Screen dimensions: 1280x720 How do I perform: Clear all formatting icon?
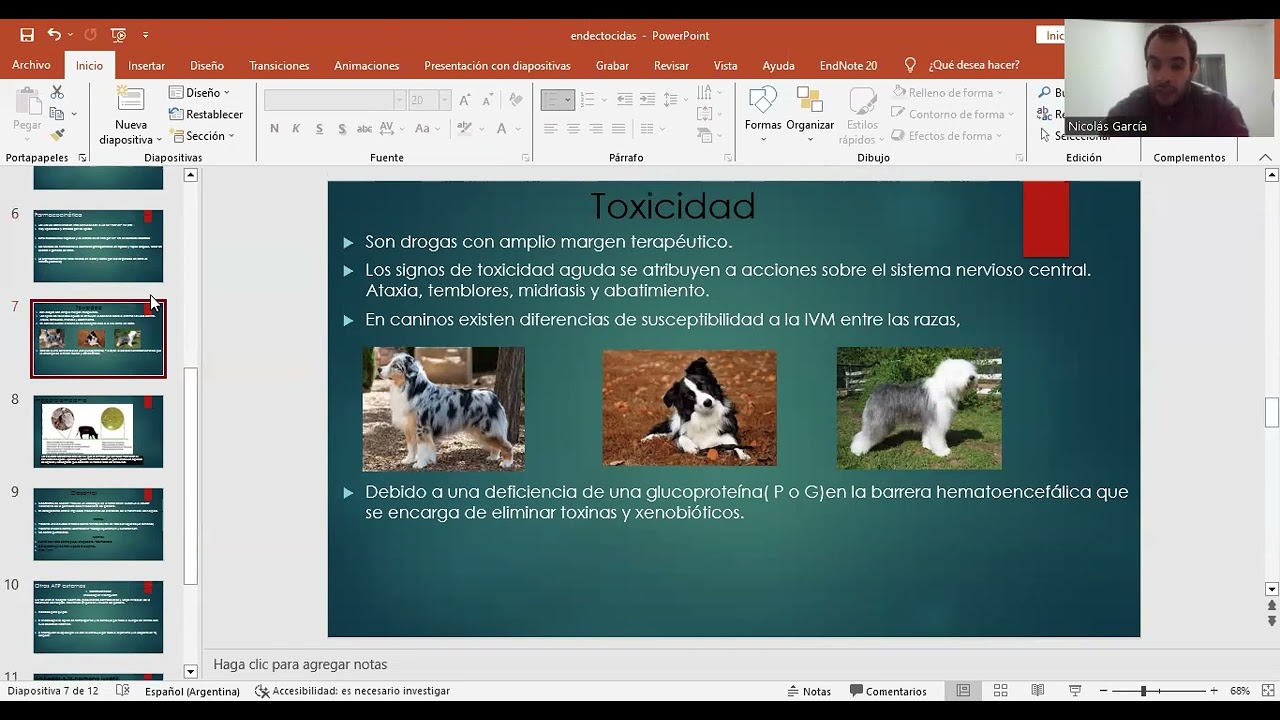click(515, 100)
